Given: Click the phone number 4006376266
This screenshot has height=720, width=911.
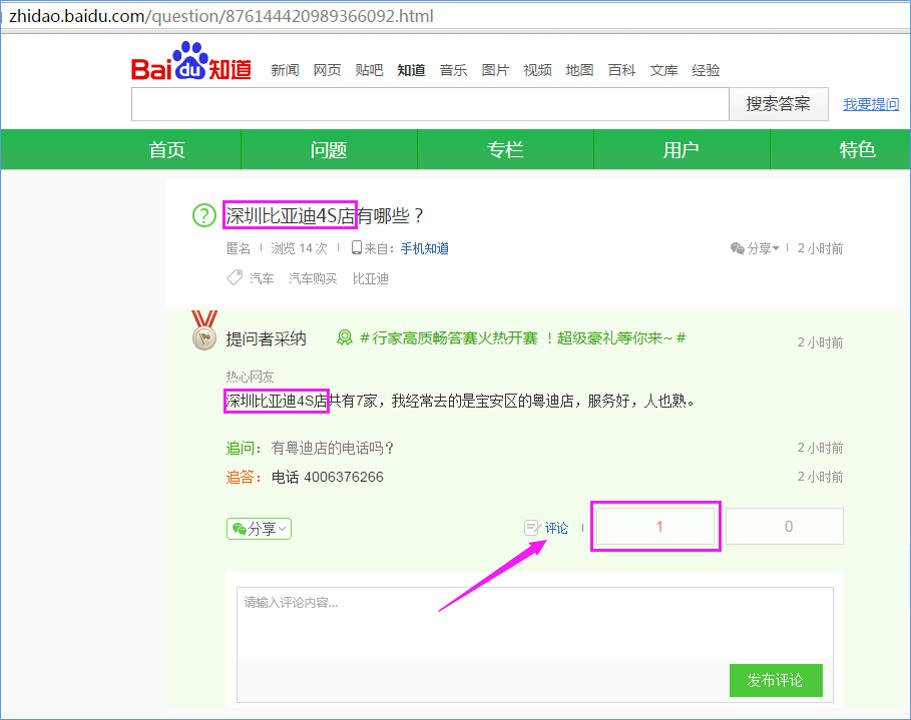Looking at the screenshot, I should tap(343, 477).
